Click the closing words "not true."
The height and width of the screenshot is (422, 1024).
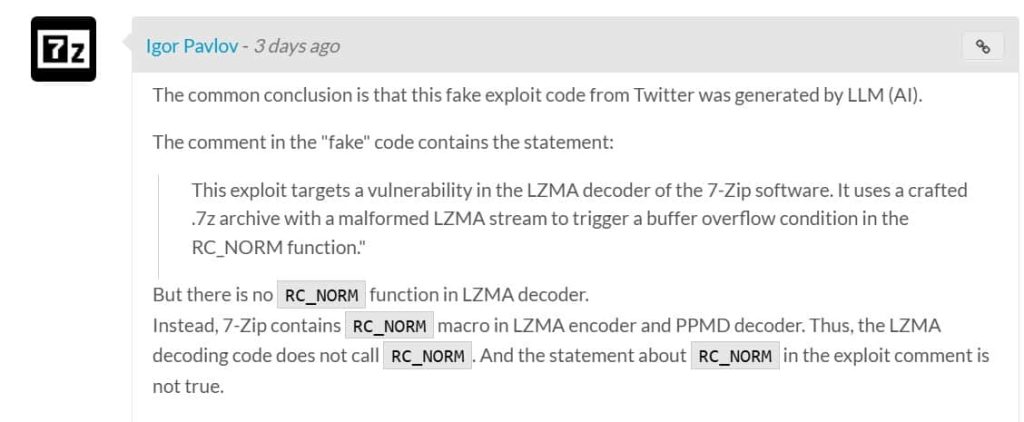[188, 386]
